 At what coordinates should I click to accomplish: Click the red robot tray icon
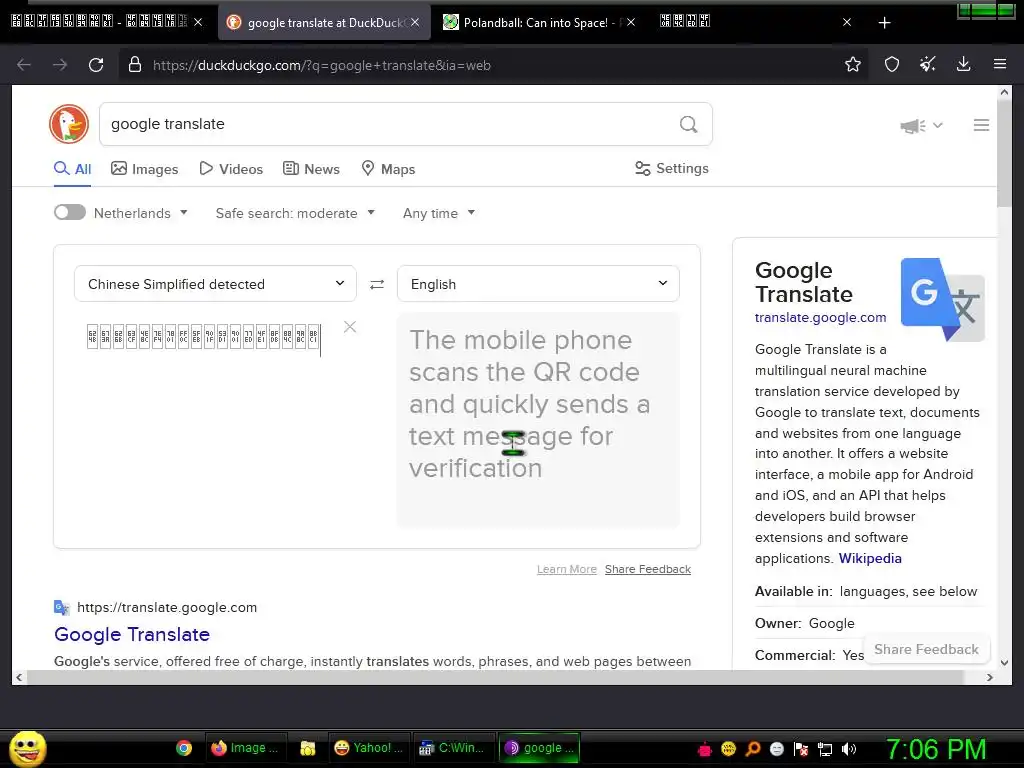(x=705, y=749)
